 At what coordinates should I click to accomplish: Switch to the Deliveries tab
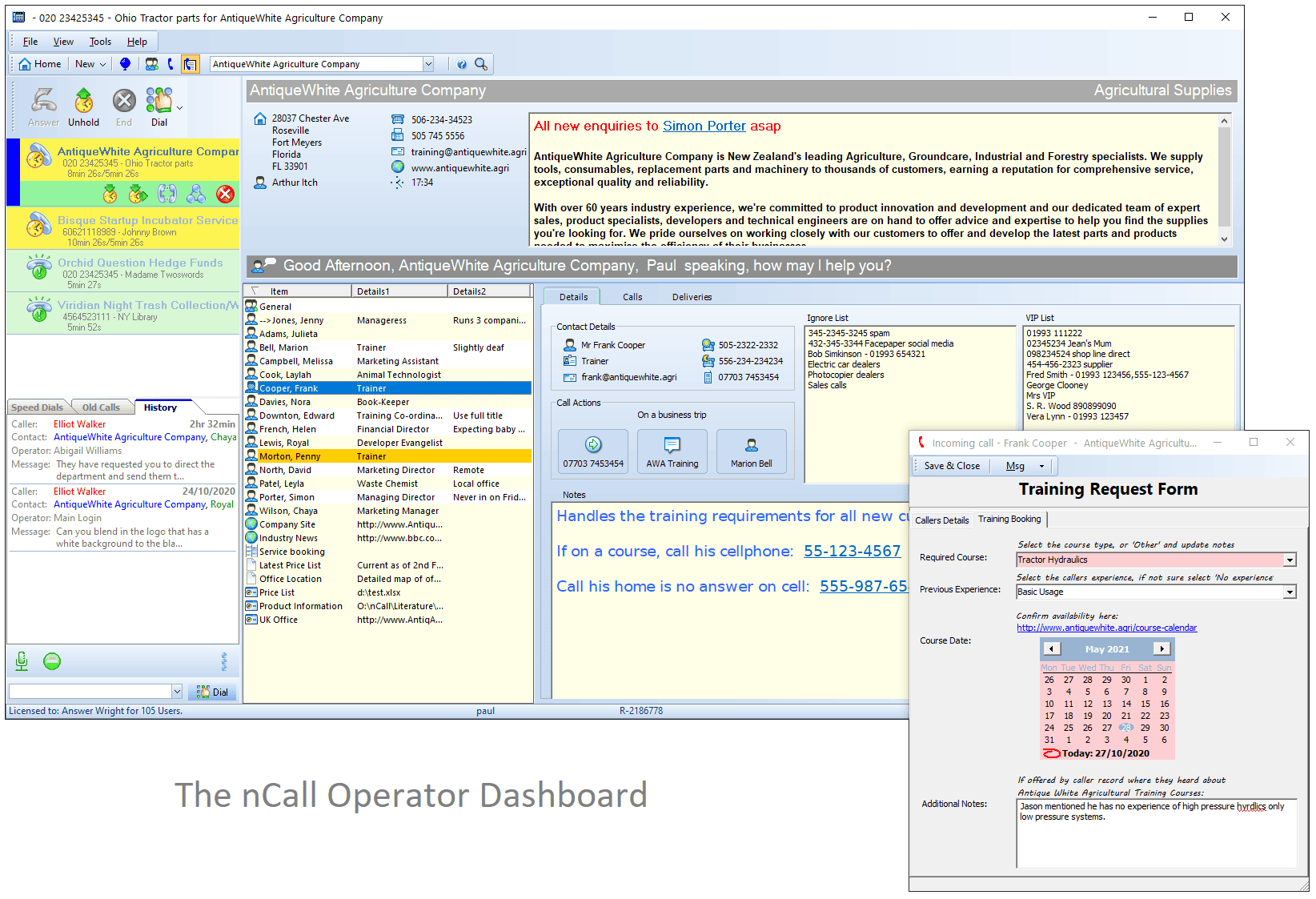(x=692, y=297)
